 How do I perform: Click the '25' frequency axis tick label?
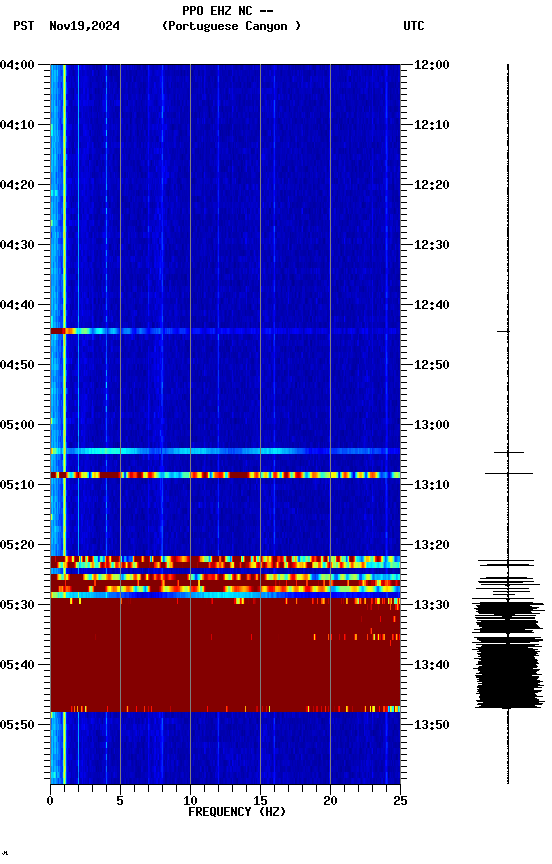[400, 801]
